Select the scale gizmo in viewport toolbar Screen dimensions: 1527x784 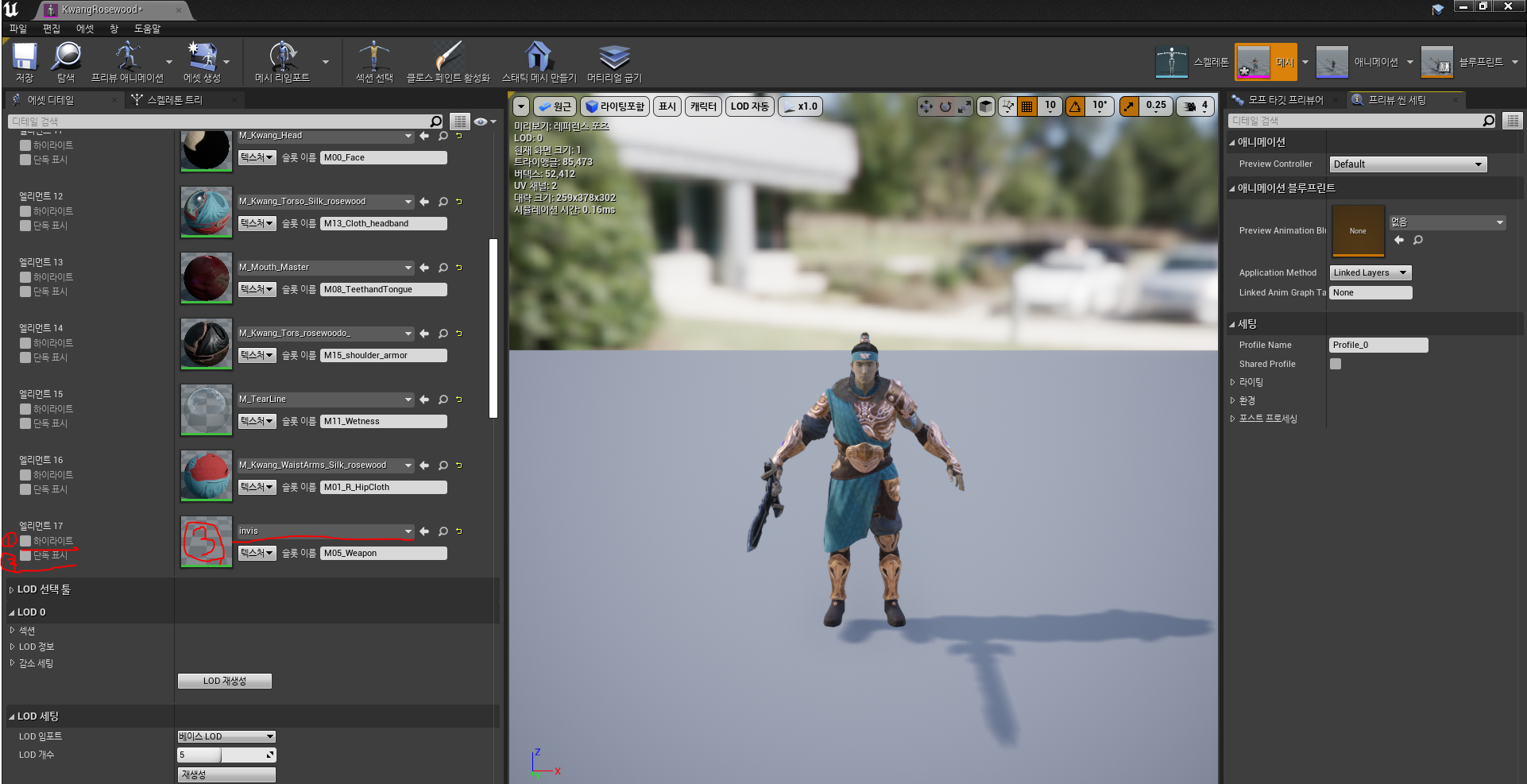pyautogui.click(x=965, y=106)
